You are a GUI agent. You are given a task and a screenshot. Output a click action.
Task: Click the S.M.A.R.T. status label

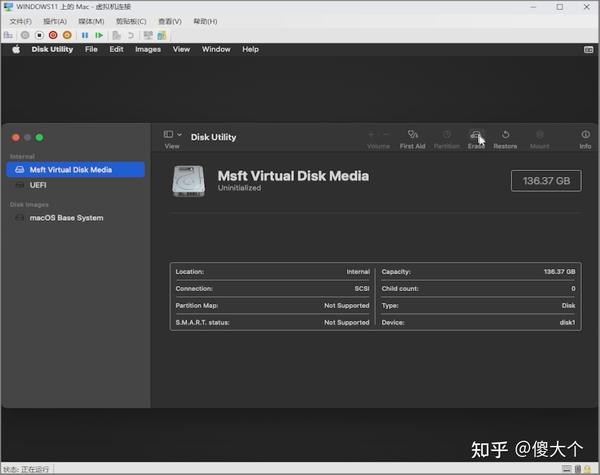(x=202, y=323)
